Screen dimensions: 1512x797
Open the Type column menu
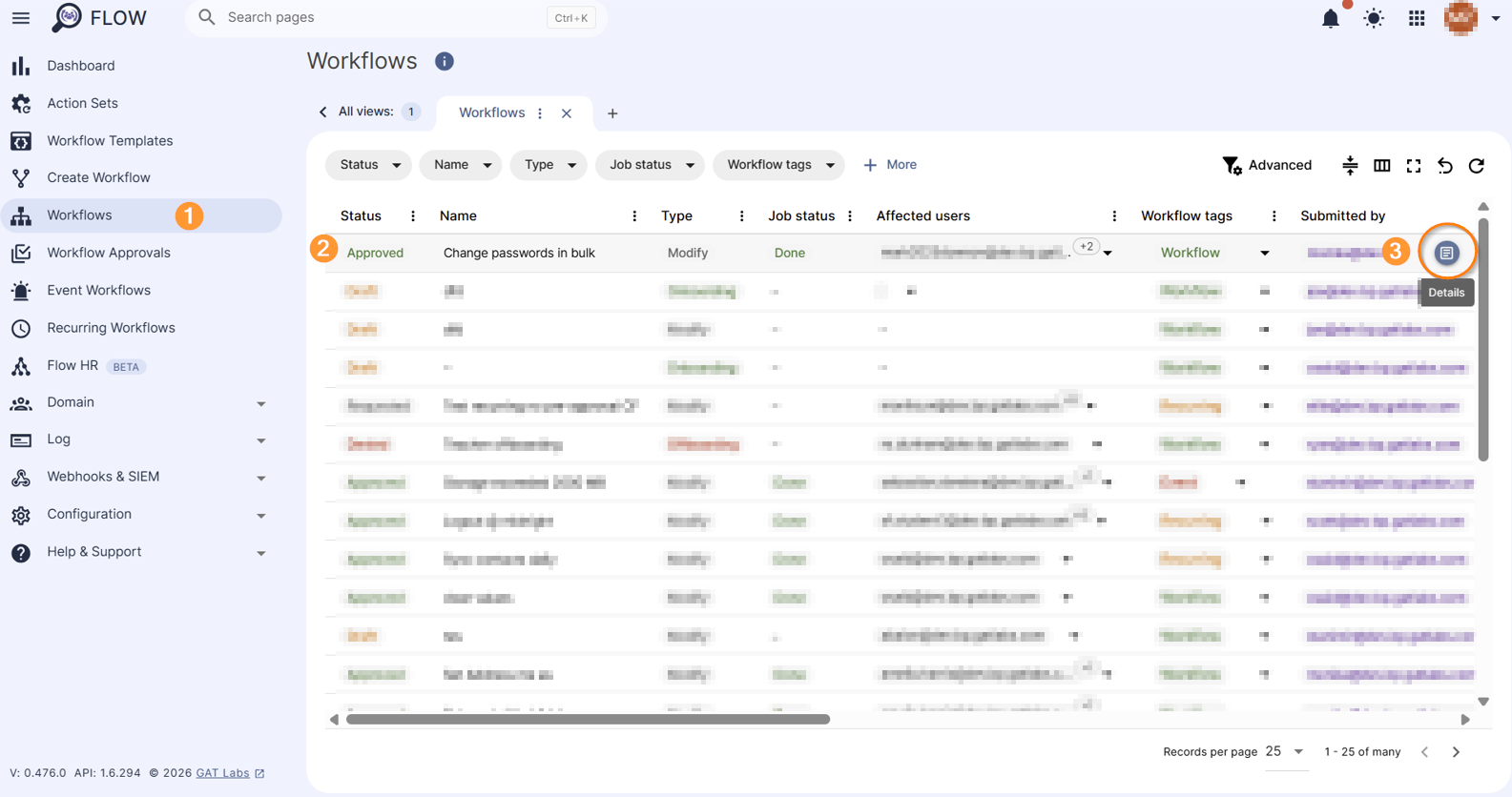click(741, 216)
